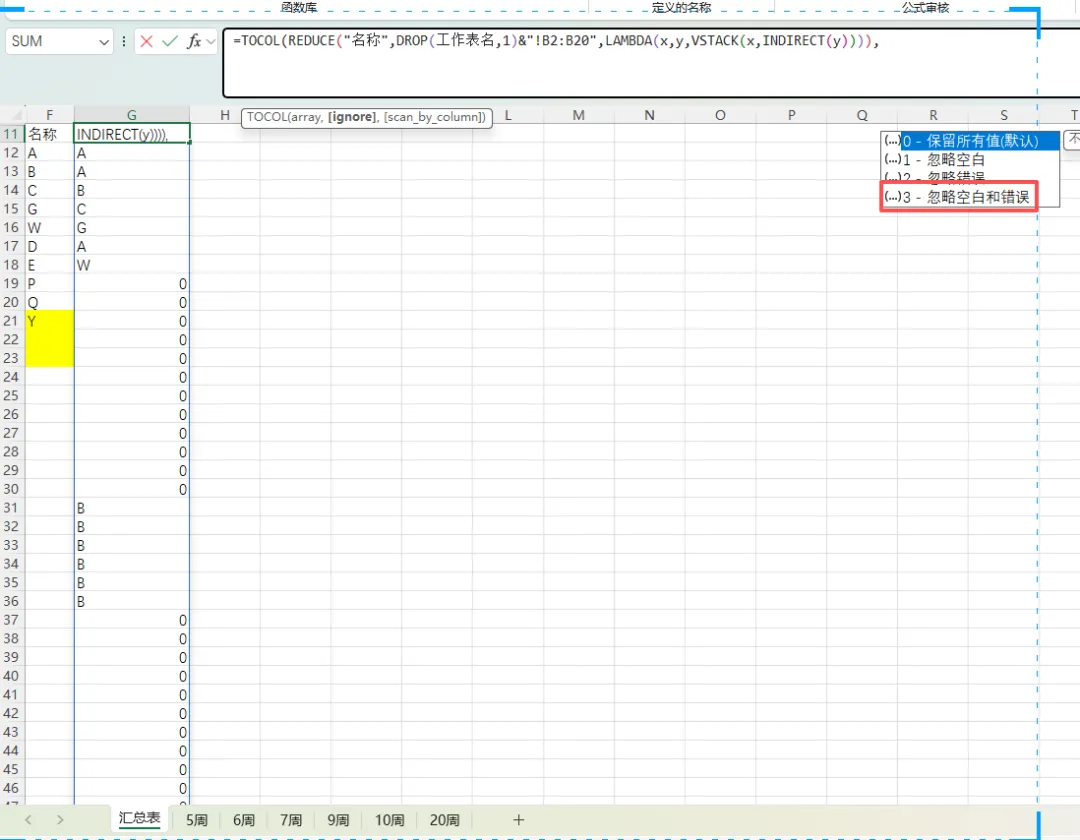Click cell F16 containing W
This screenshot has height=840, width=1080.
50,227
